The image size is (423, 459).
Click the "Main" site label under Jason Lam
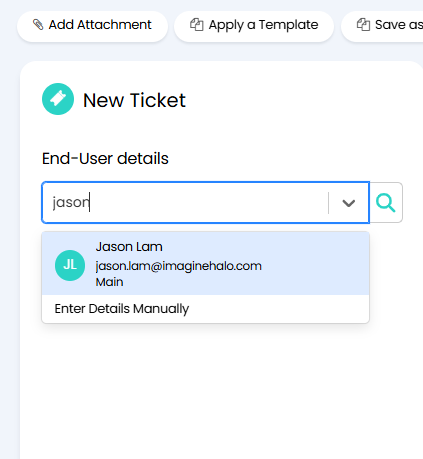tap(109, 282)
